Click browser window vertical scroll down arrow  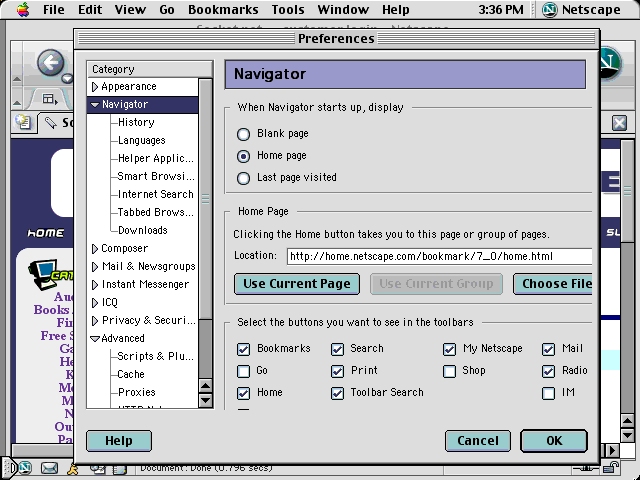pos(627,435)
